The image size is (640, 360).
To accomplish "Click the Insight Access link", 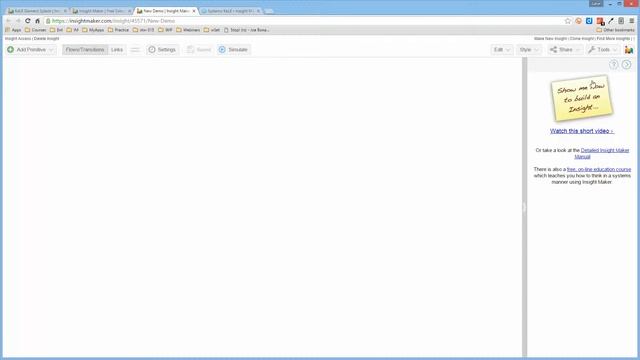I will [x=18, y=38].
